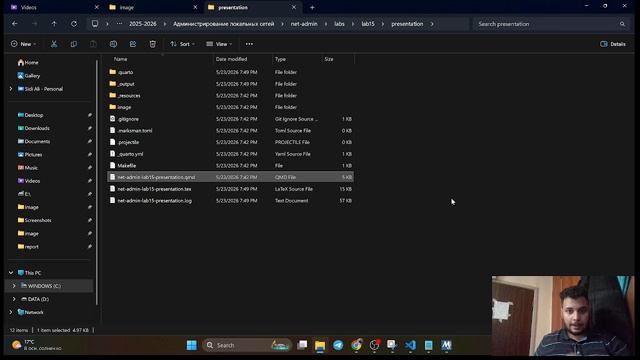Click the navigation pane scrollbar

pyautogui.click(x=97, y=182)
